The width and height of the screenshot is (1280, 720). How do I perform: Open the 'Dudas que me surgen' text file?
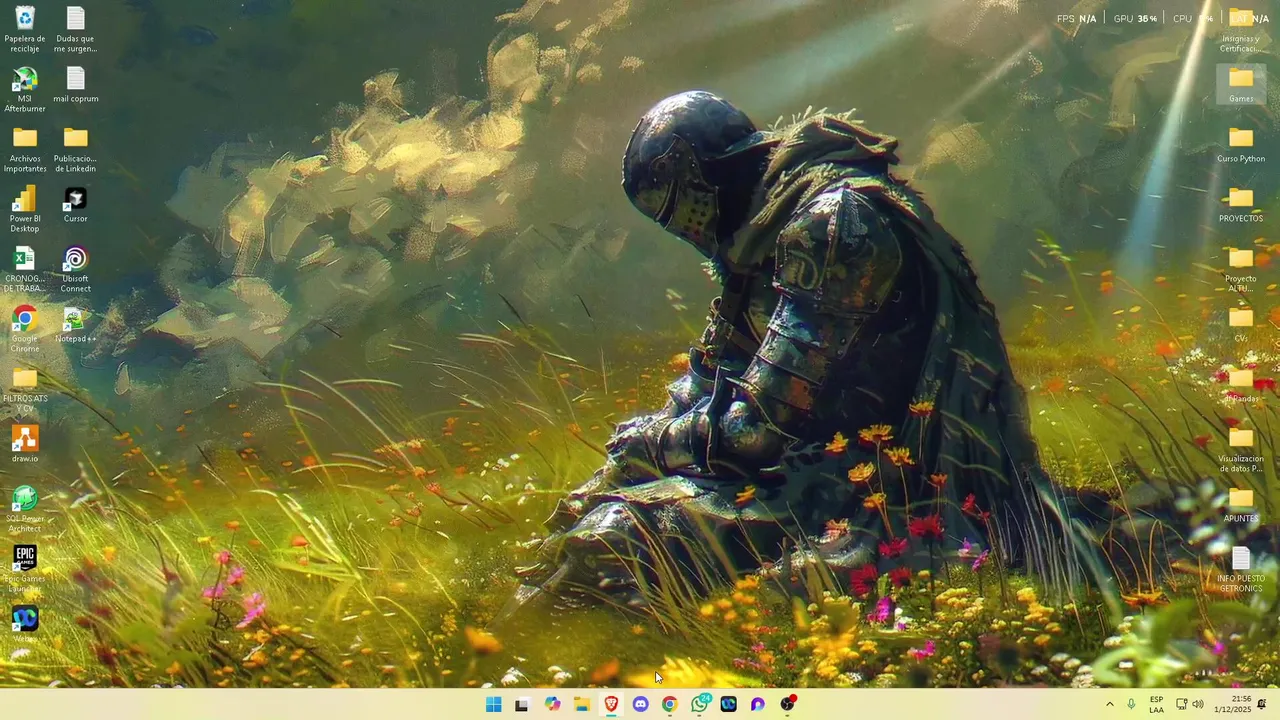click(x=75, y=30)
